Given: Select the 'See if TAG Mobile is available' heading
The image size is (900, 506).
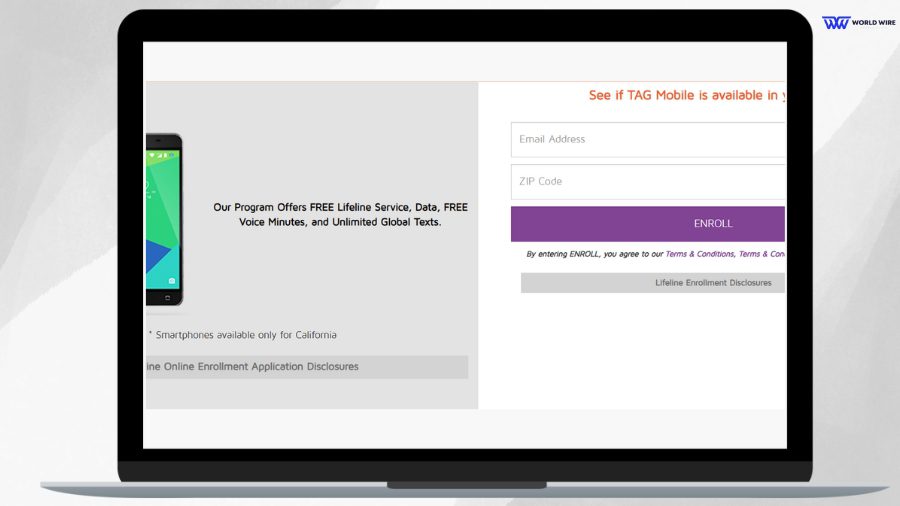Looking at the screenshot, I should [x=687, y=95].
